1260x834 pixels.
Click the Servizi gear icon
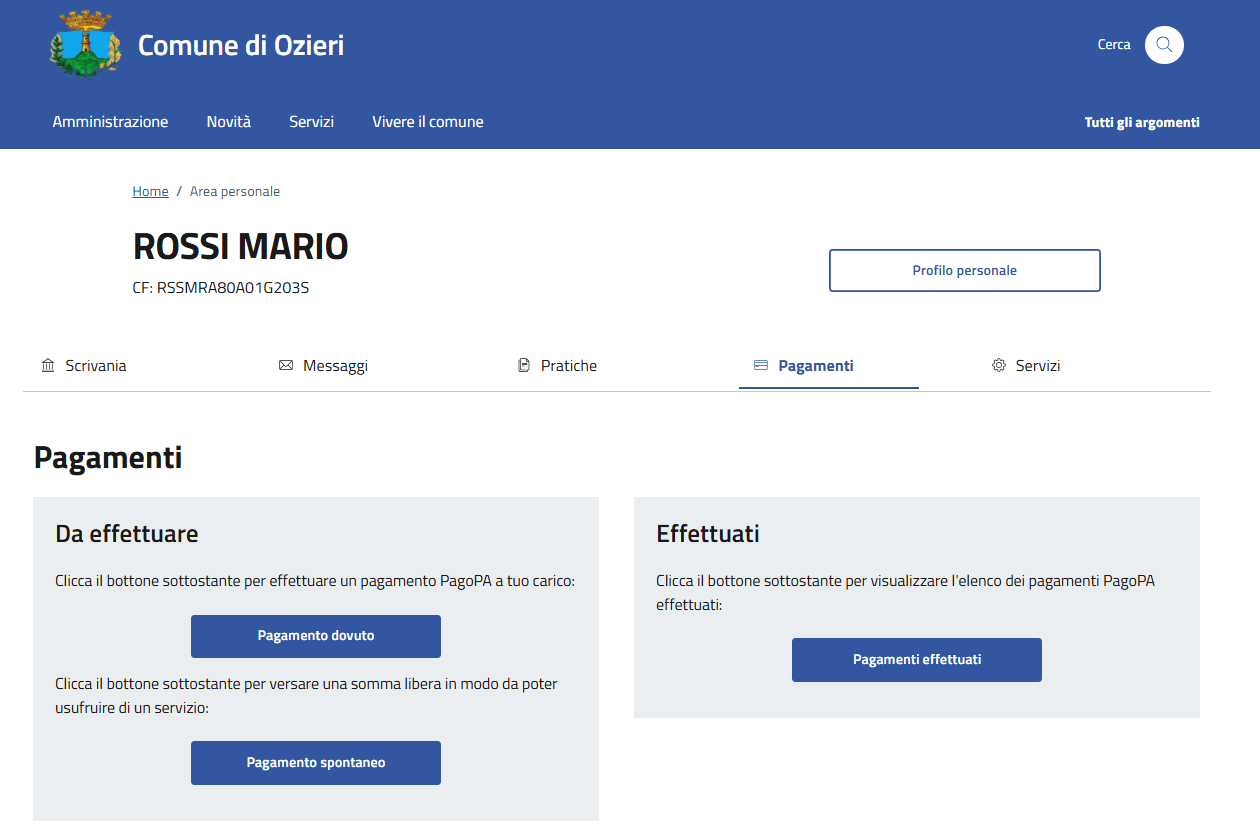pos(998,366)
